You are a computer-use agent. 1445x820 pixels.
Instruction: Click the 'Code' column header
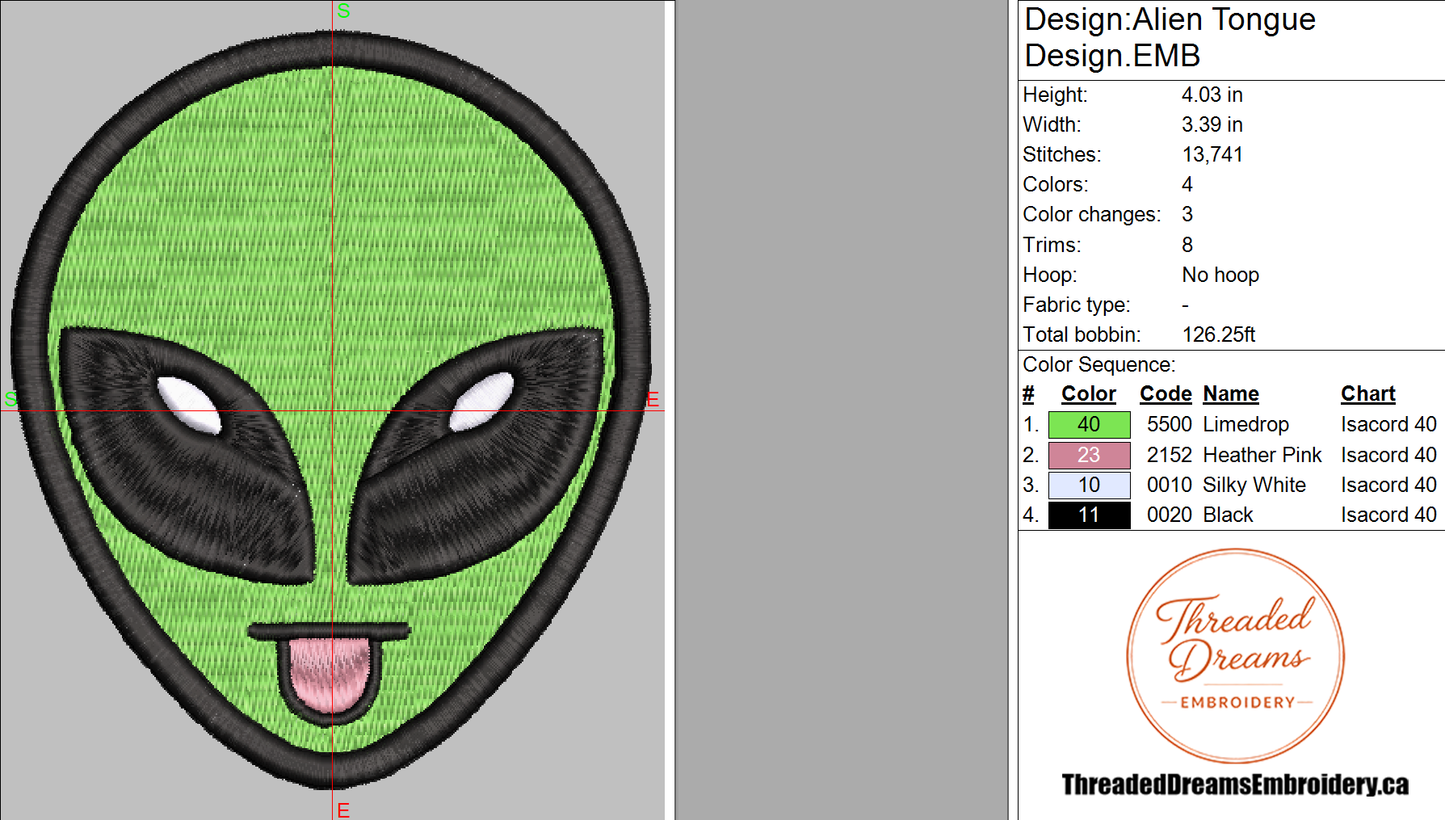pyautogui.click(x=1166, y=394)
